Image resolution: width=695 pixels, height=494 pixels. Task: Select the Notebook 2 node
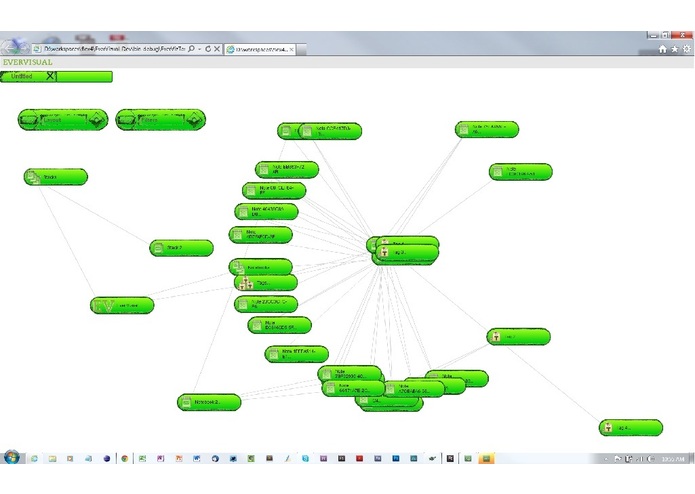click(x=209, y=402)
